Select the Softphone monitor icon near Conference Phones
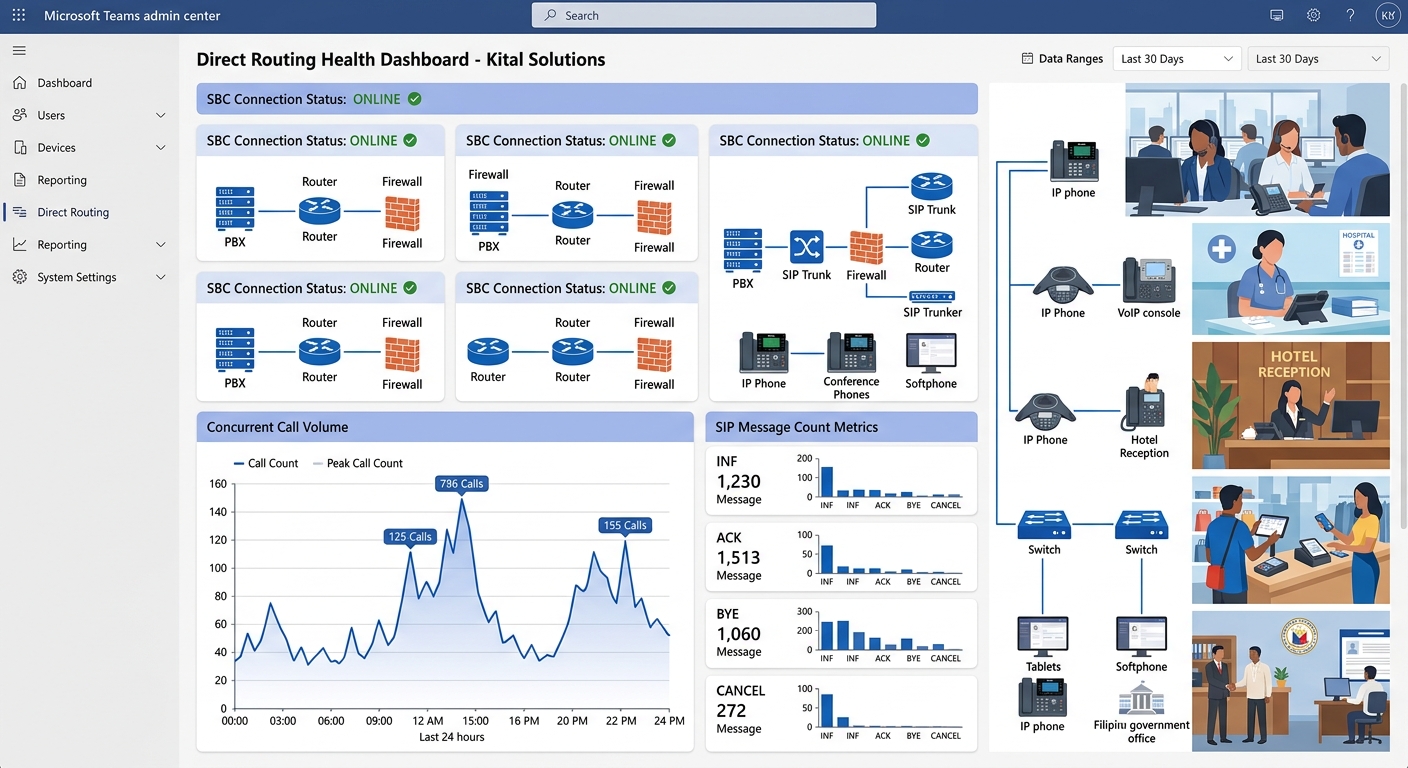1408x768 pixels. [x=930, y=353]
